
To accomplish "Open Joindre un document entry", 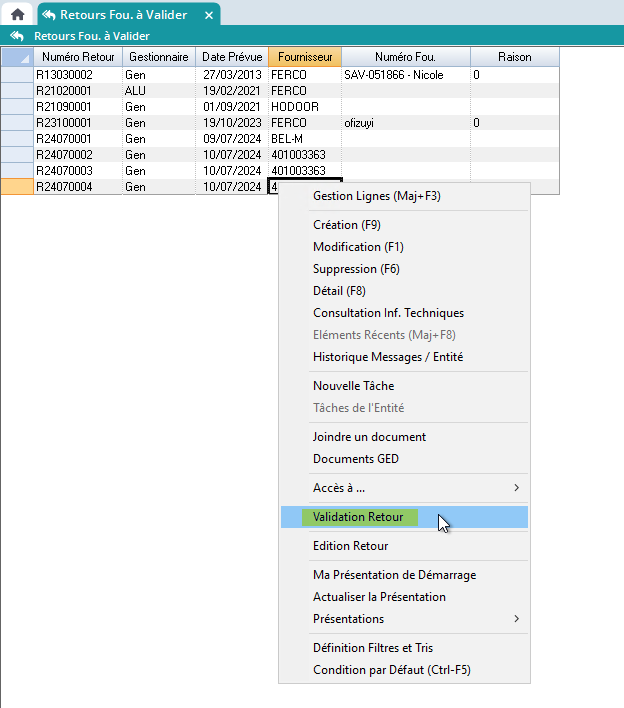I will pyautogui.click(x=369, y=437).
